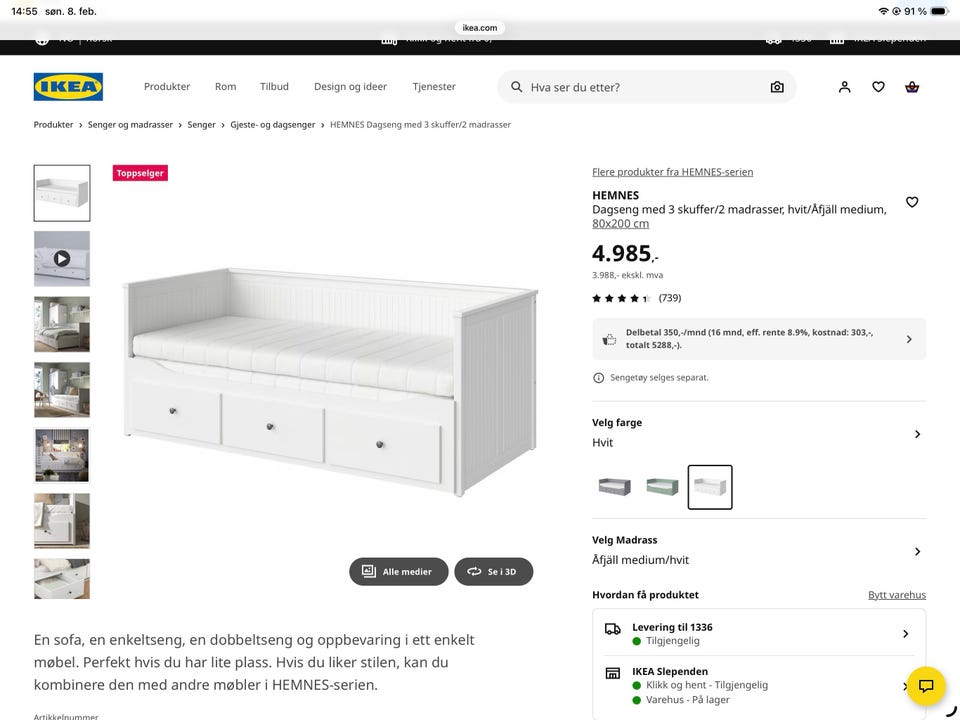
Task: Open the yellow chat bubble button
Action: coord(926,686)
